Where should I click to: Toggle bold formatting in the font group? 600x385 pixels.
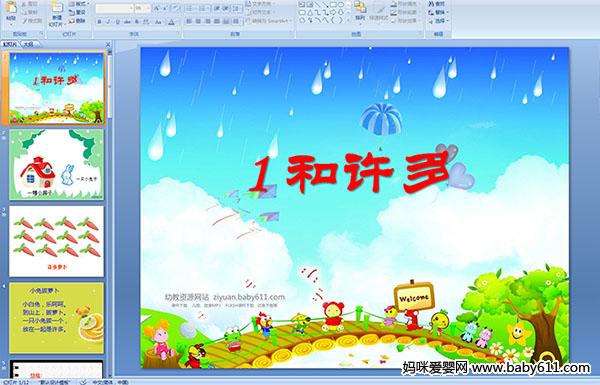click(99, 22)
